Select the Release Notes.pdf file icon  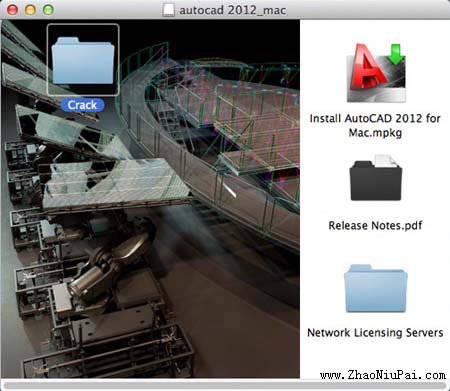tap(376, 177)
